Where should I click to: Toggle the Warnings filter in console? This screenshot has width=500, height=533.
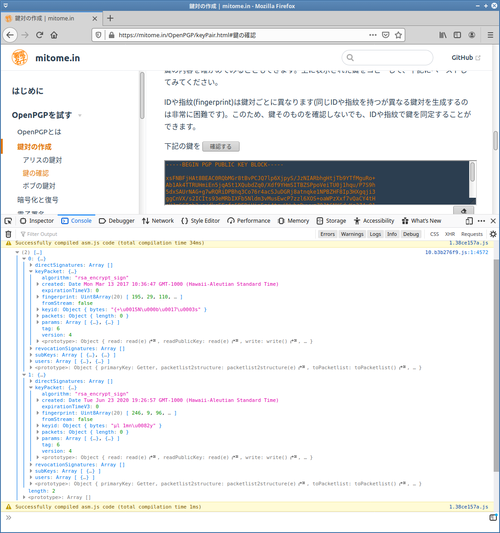point(352,234)
